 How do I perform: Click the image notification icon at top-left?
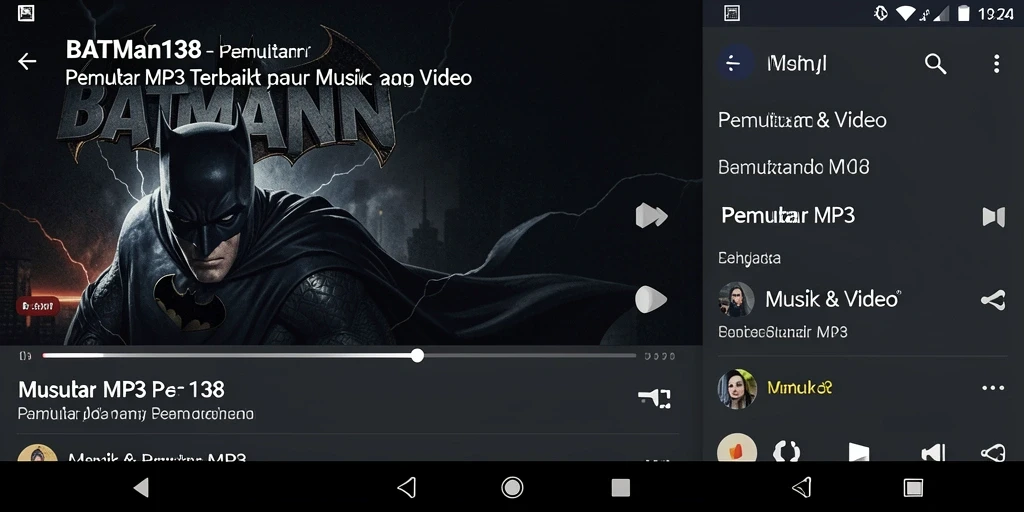point(26,13)
